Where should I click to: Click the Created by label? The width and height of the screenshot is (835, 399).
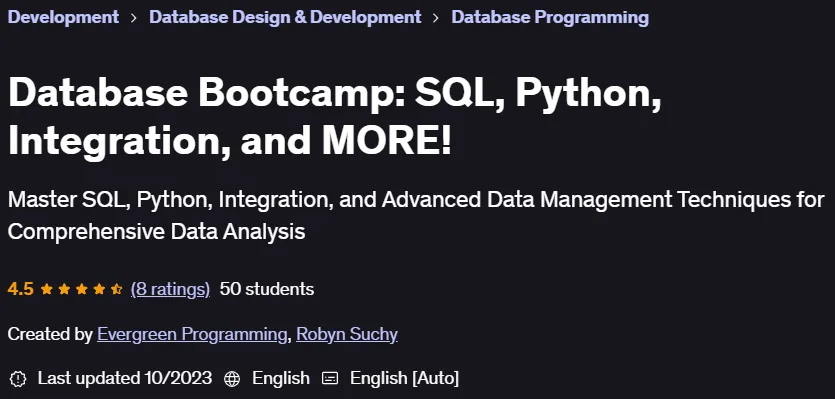coord(50,335)
